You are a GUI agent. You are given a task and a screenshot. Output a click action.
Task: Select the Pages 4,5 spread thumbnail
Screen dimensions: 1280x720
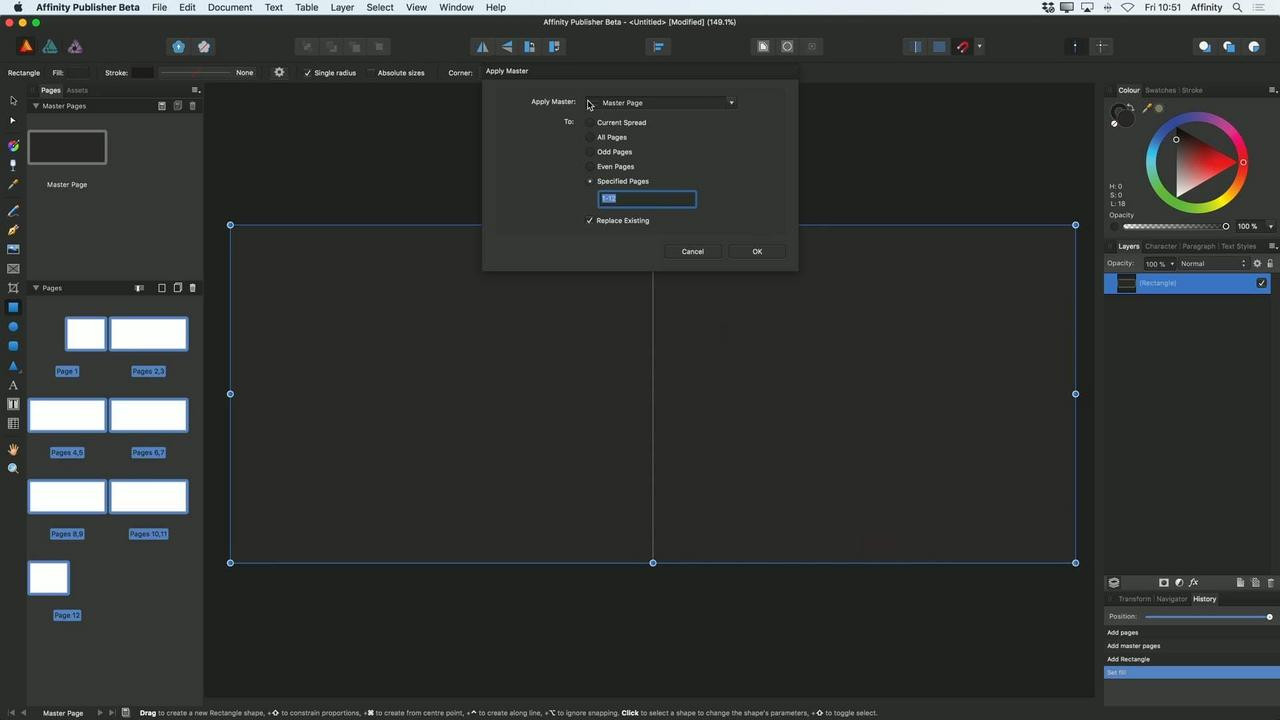(67, 415)
